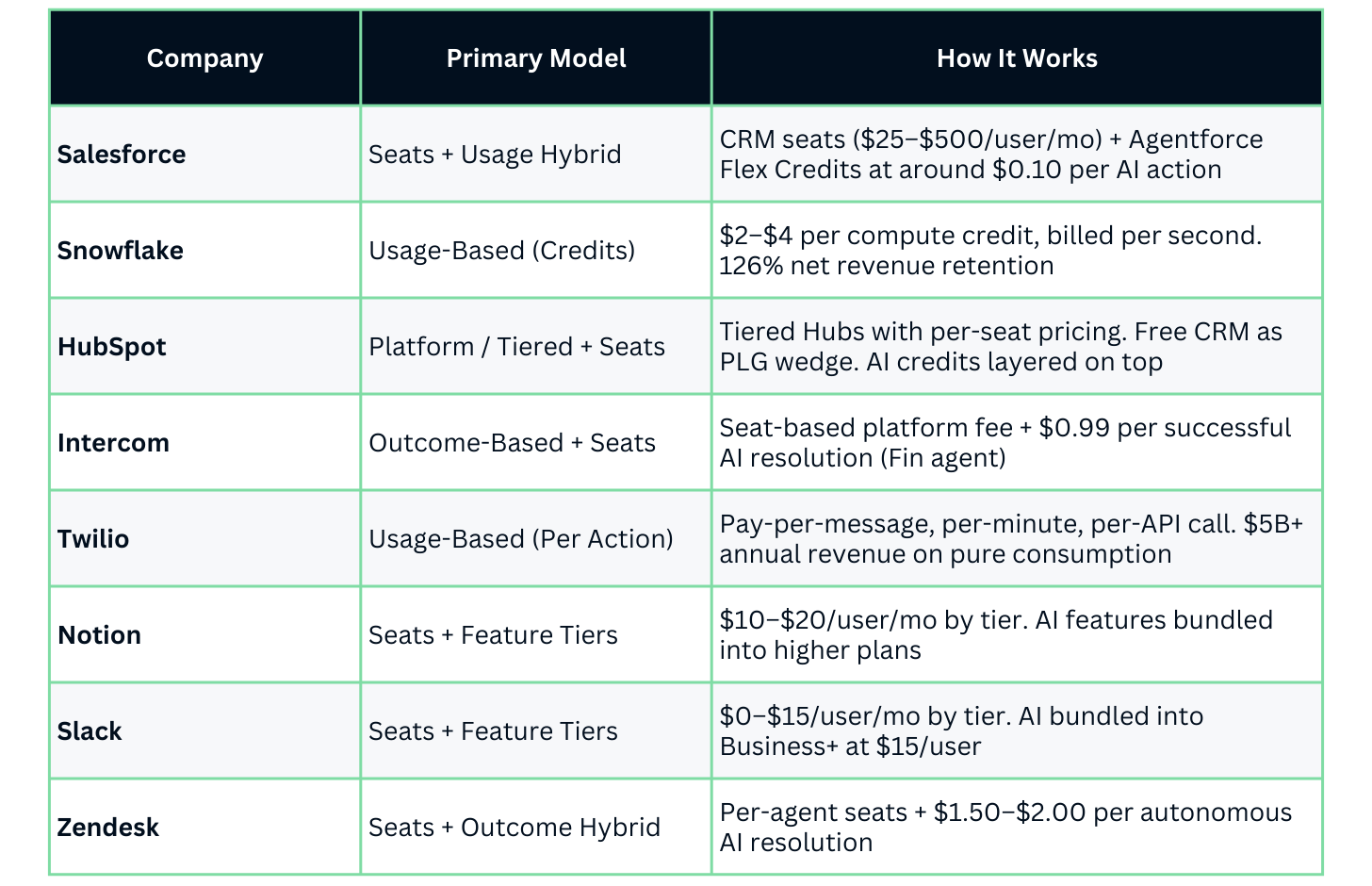Click the Seats + Outcome Hybrid cell

pyautogui.click(x=514, y=828)
